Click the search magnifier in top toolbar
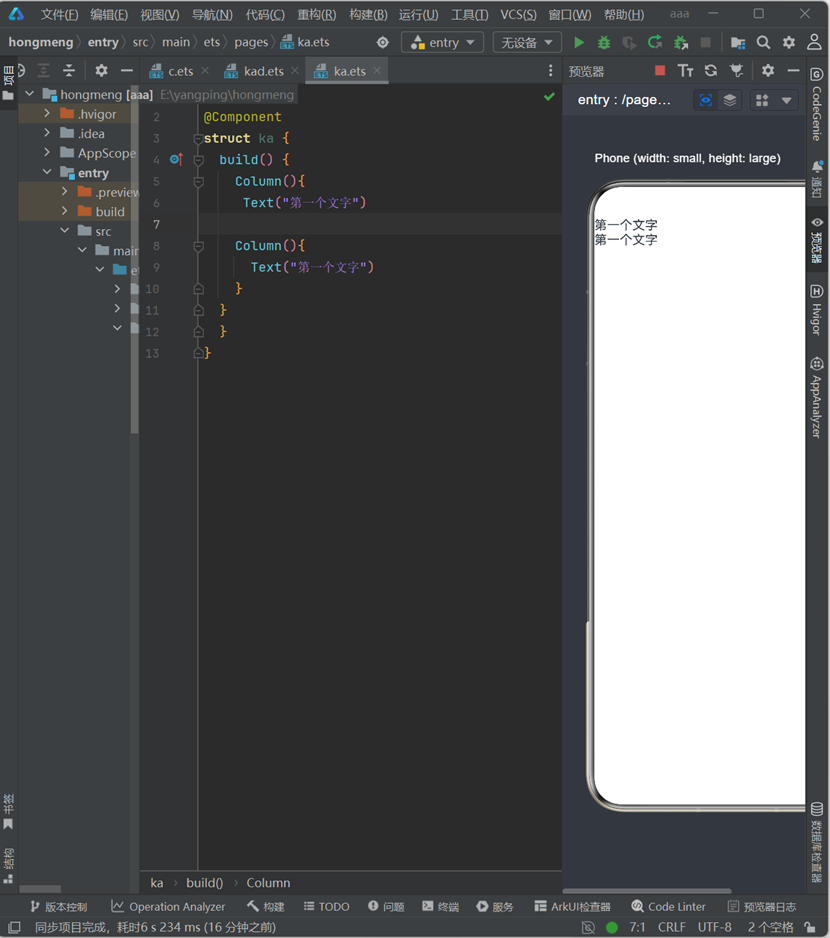Viewport: 830px width, 938px height. [x=763, y=42]
